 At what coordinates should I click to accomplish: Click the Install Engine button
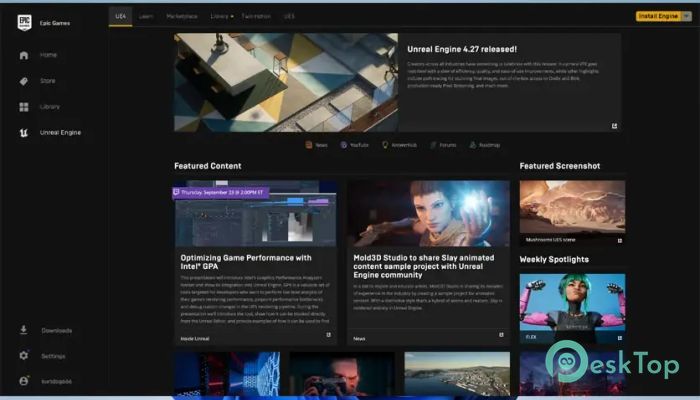point(658,16)
